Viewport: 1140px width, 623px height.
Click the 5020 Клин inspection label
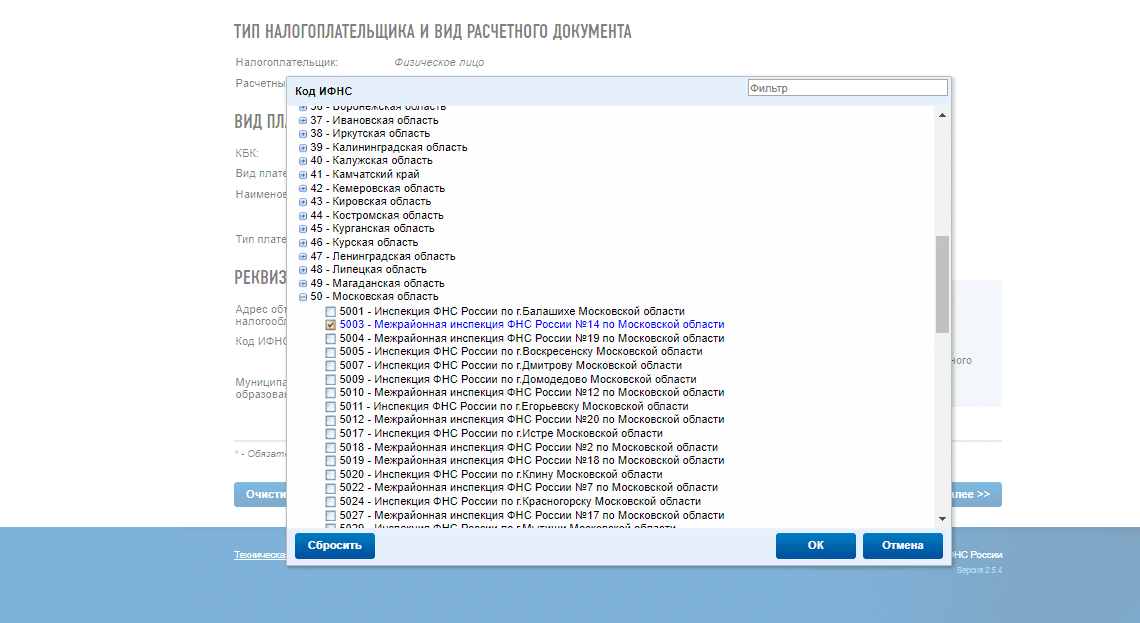point(500,474)
